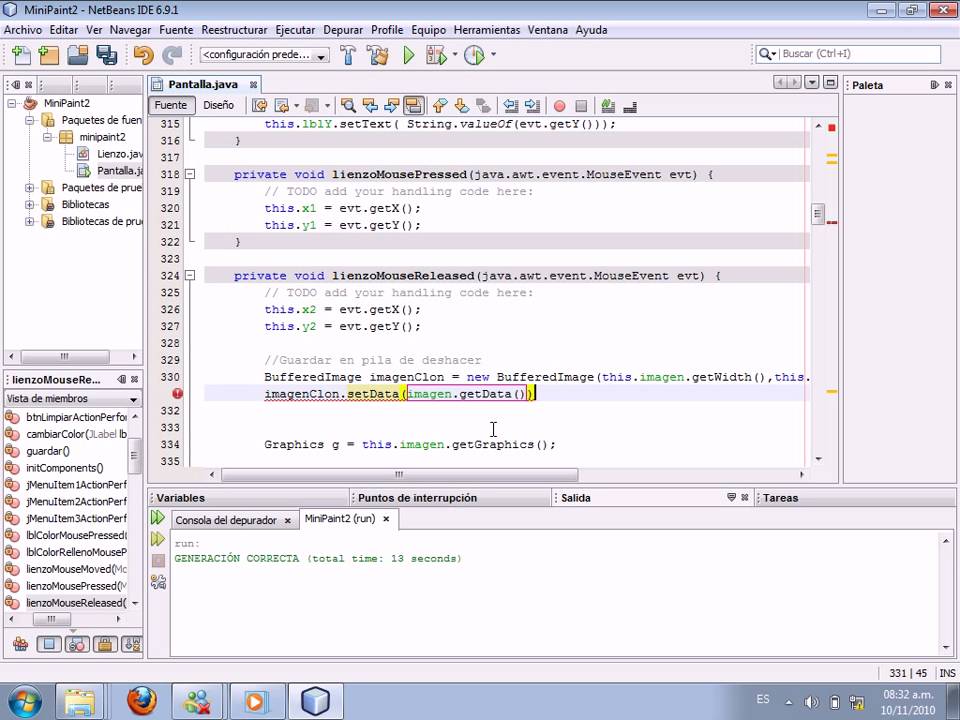960x720 pixels.
Task: Toggle Bookmark in editor toolbar
Action: 483,106
